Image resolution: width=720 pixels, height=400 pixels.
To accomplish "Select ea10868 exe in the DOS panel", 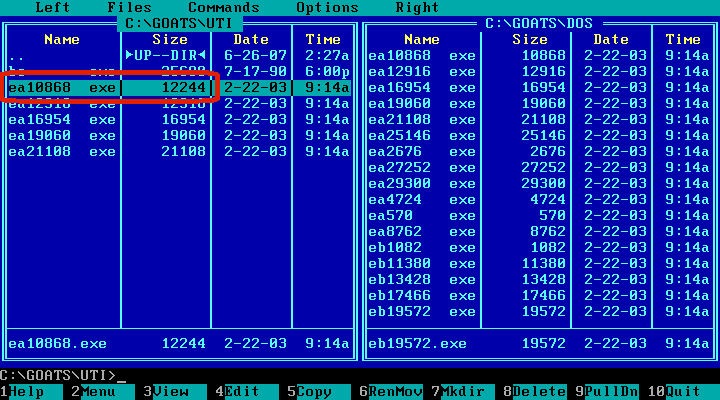I will [x=539, y=56].
